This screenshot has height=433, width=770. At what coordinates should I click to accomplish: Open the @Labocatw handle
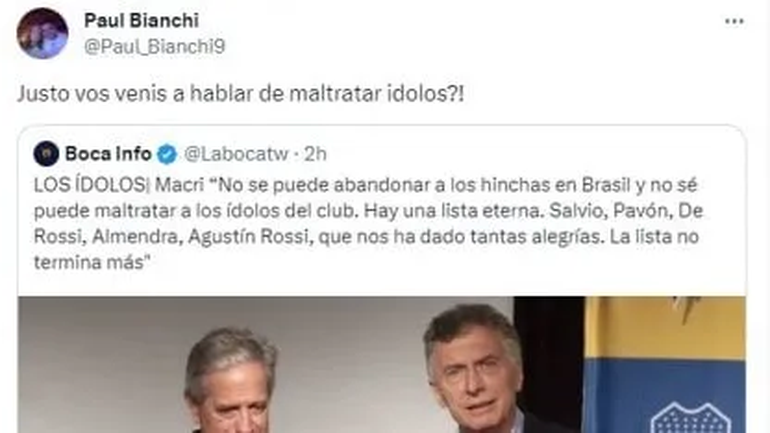click(236, 154)
